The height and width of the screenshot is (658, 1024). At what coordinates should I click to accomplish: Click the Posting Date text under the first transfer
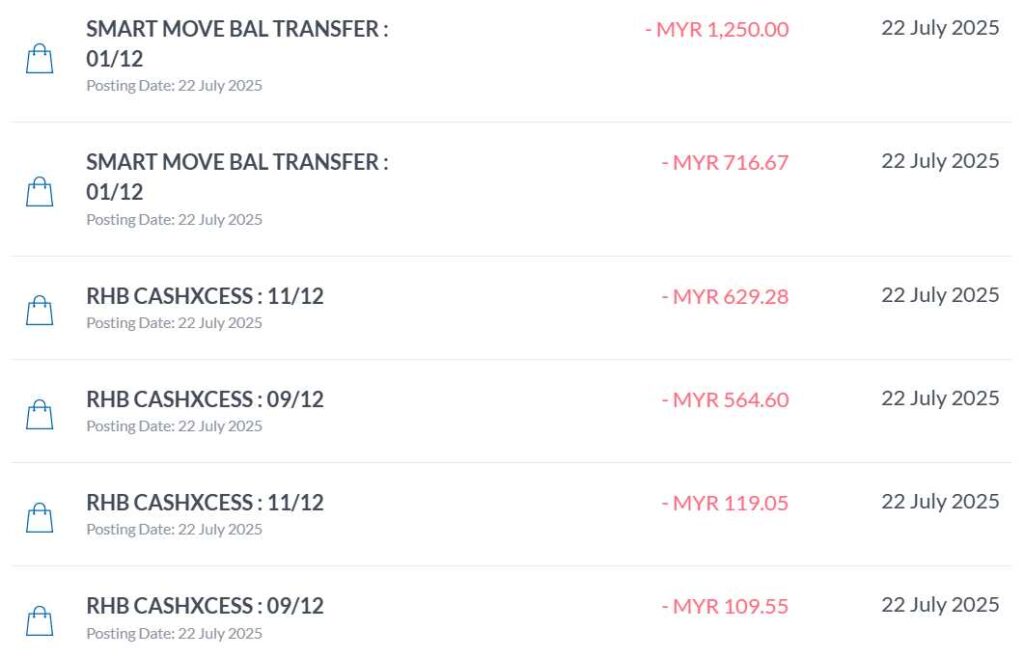[173, 86]
